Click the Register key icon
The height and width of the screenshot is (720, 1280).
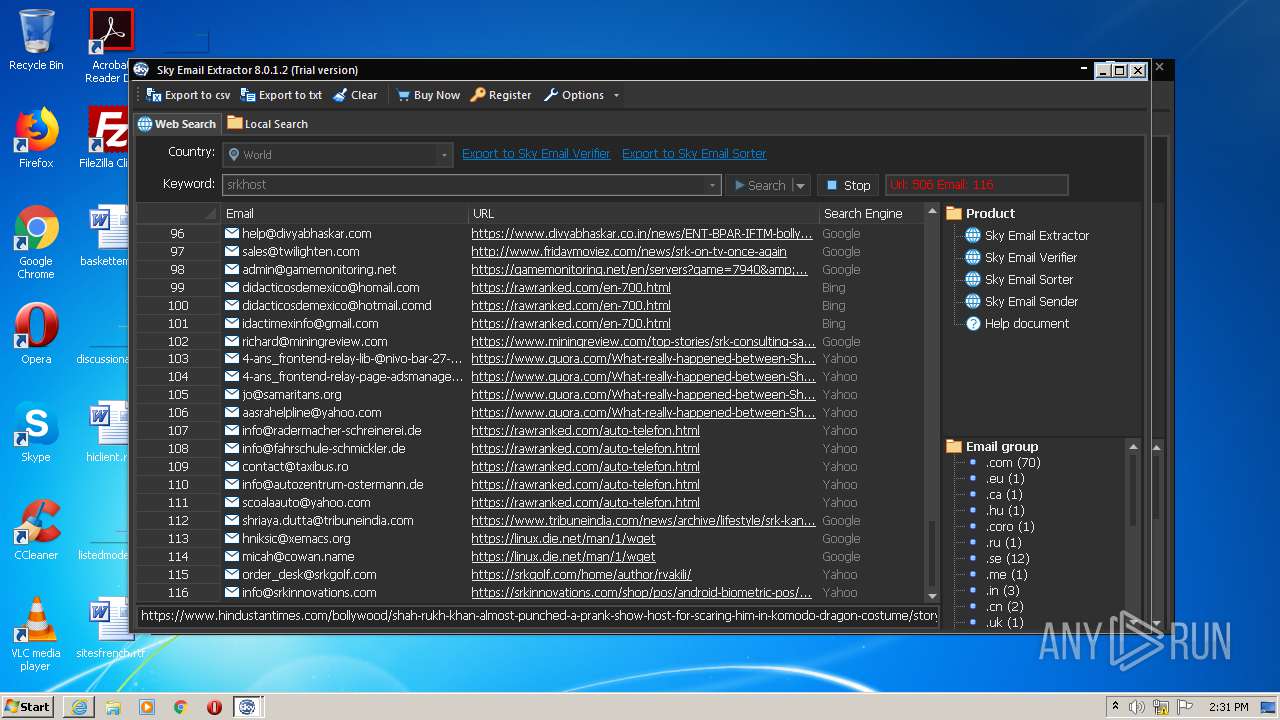(x=478, y=95)
